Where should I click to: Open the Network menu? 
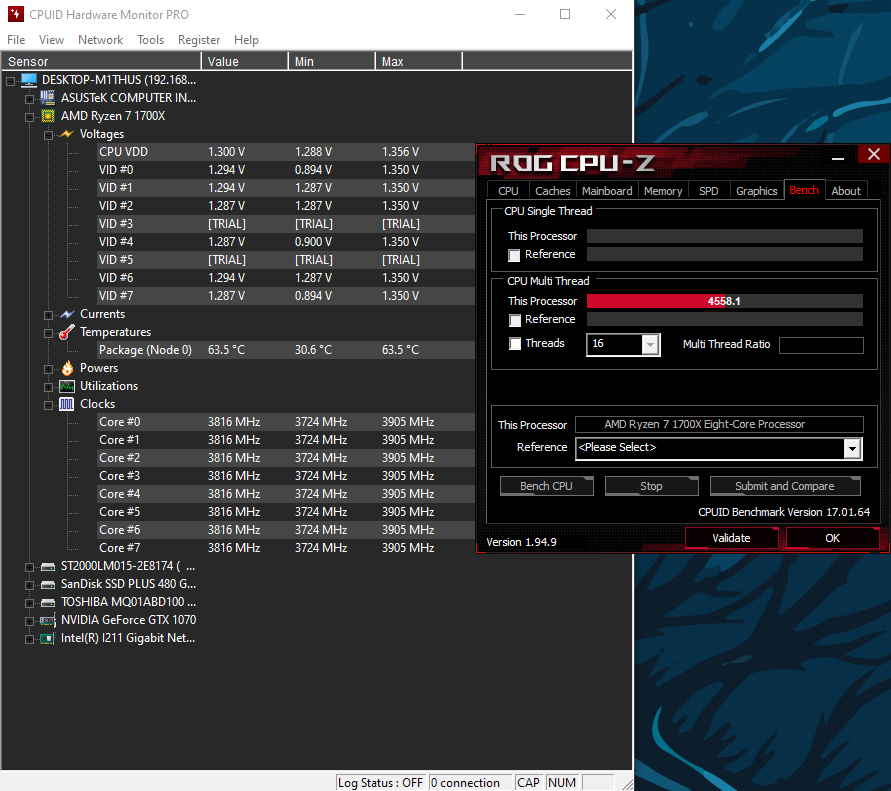coord(101,40)
